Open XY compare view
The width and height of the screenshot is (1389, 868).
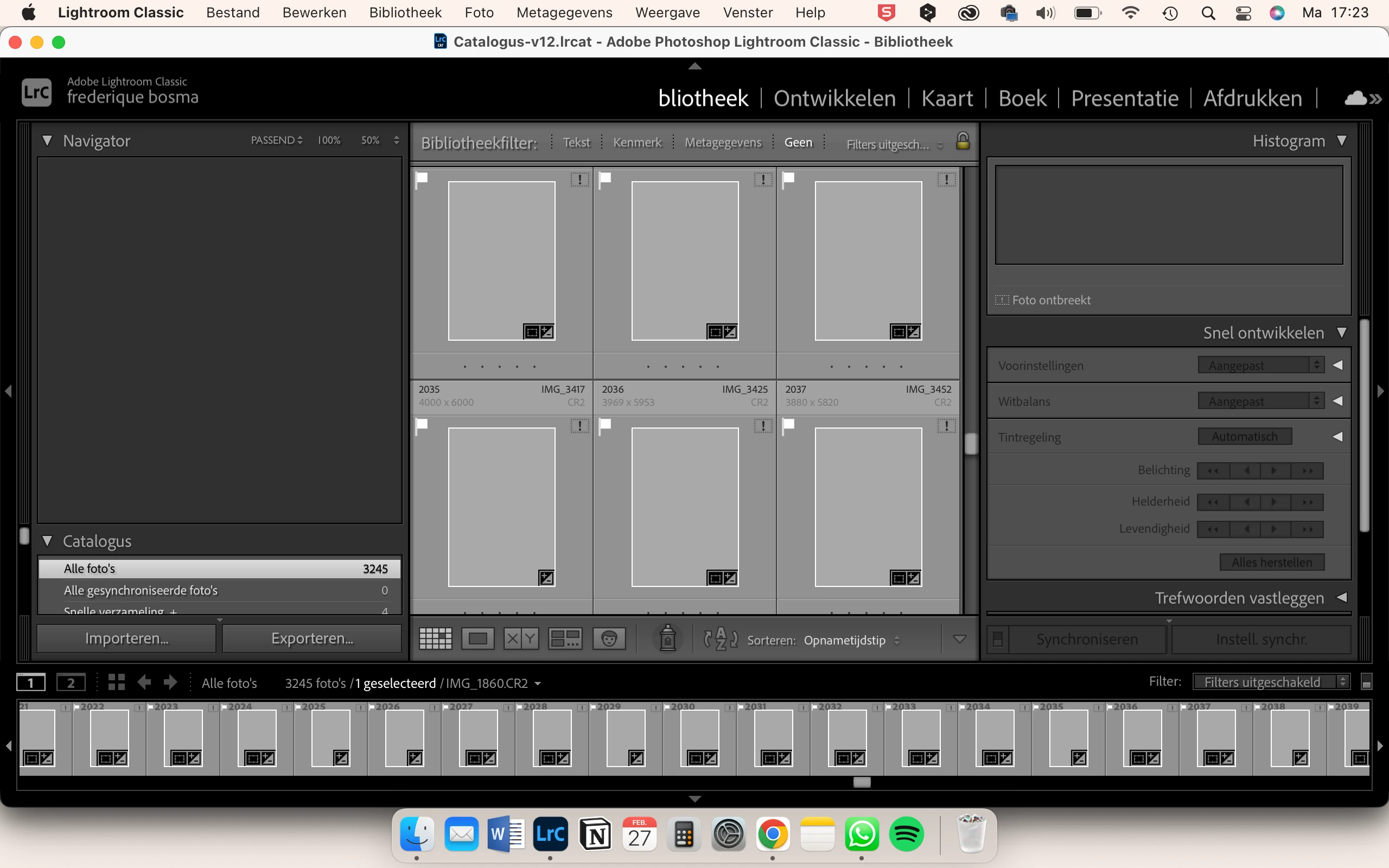[521, 639]
